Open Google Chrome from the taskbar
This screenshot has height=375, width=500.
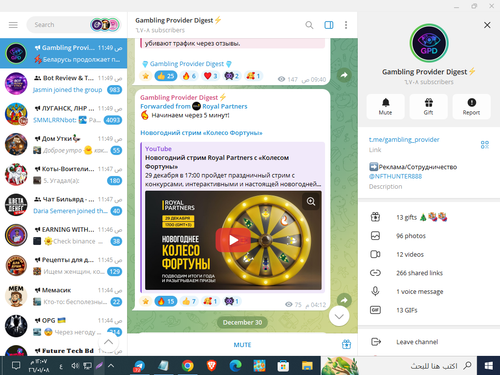pos(188,366)
